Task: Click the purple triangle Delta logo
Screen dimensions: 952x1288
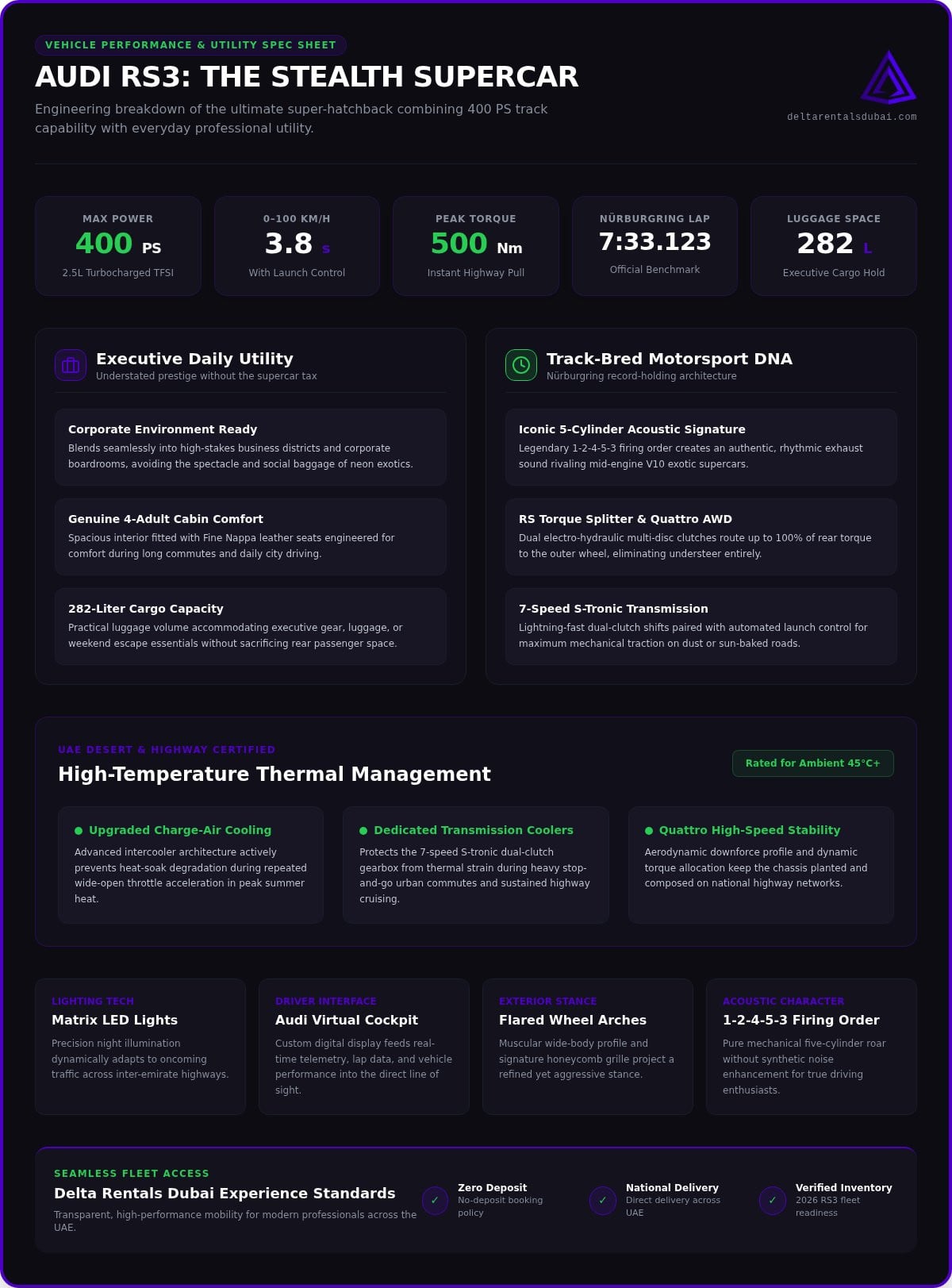Action: click(x=889, y=77)
